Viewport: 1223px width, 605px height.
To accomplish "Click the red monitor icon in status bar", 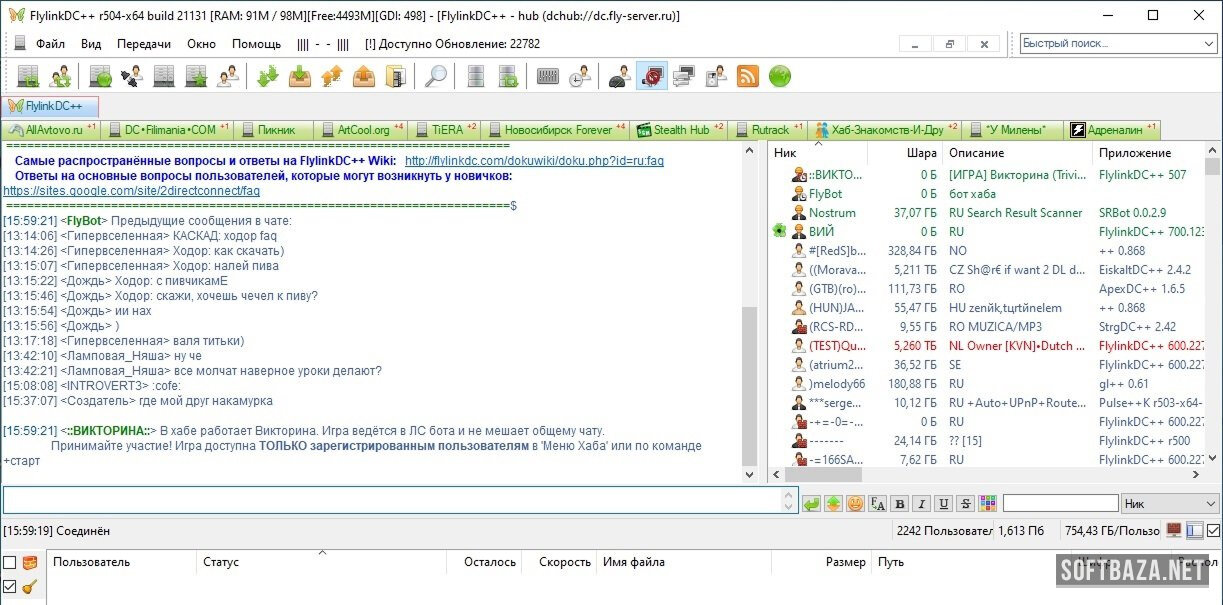I will 1174,530.
